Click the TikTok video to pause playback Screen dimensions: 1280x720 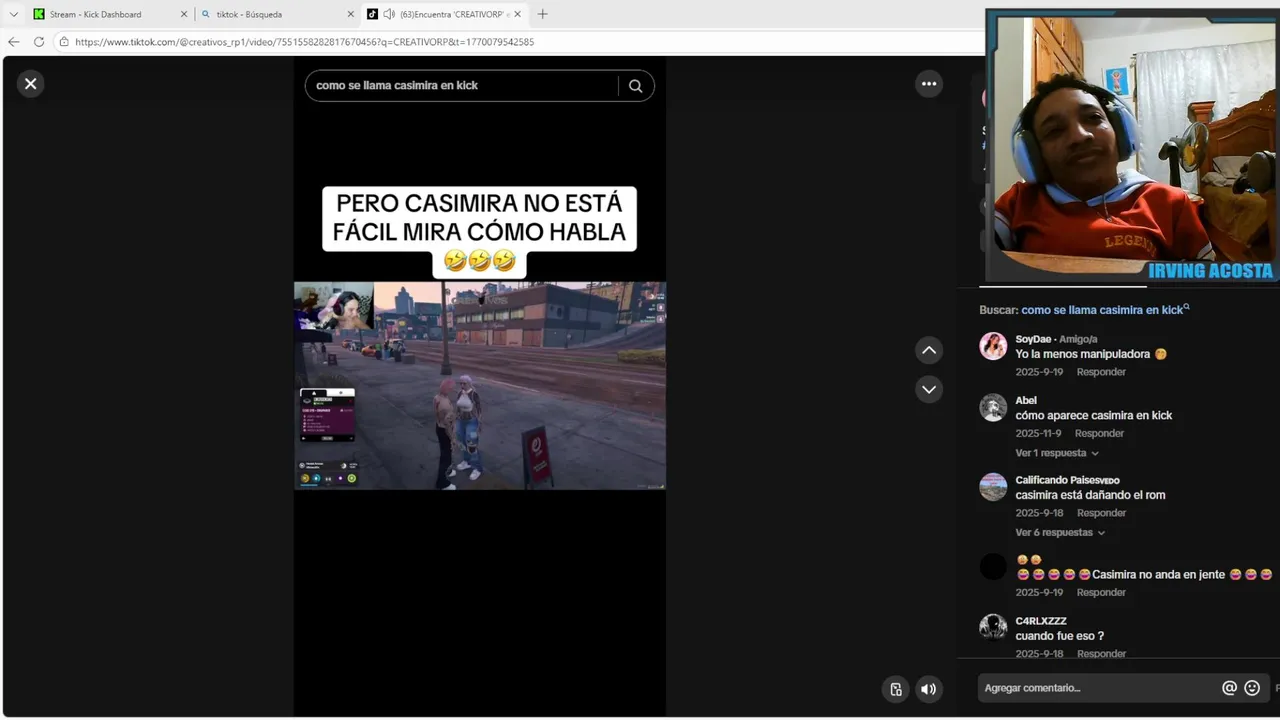pyautogui.click(x=480, y=385)
